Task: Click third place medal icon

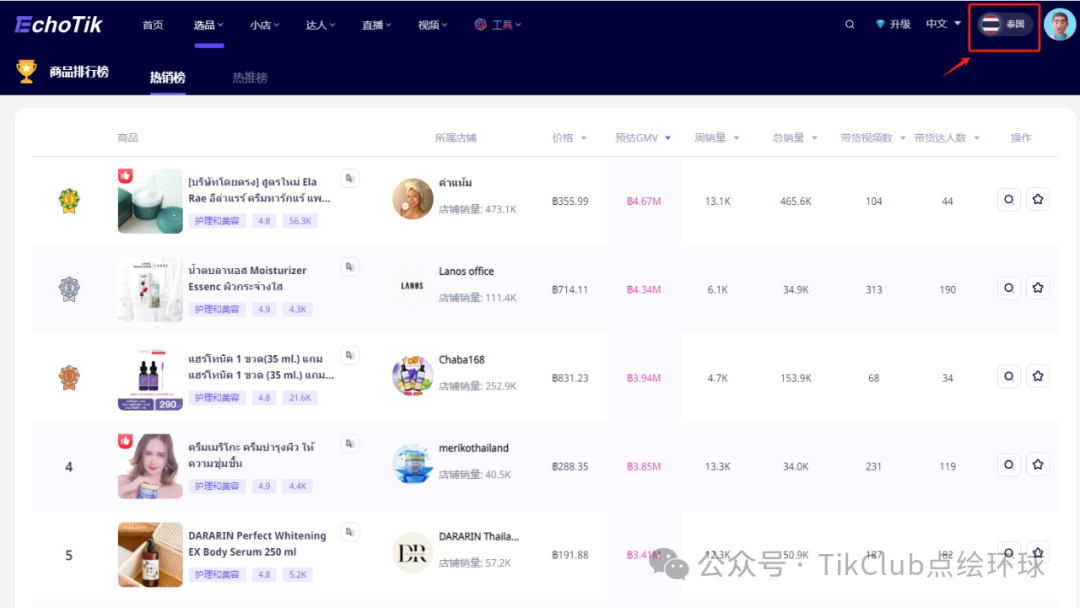Action: click(69, 377)
